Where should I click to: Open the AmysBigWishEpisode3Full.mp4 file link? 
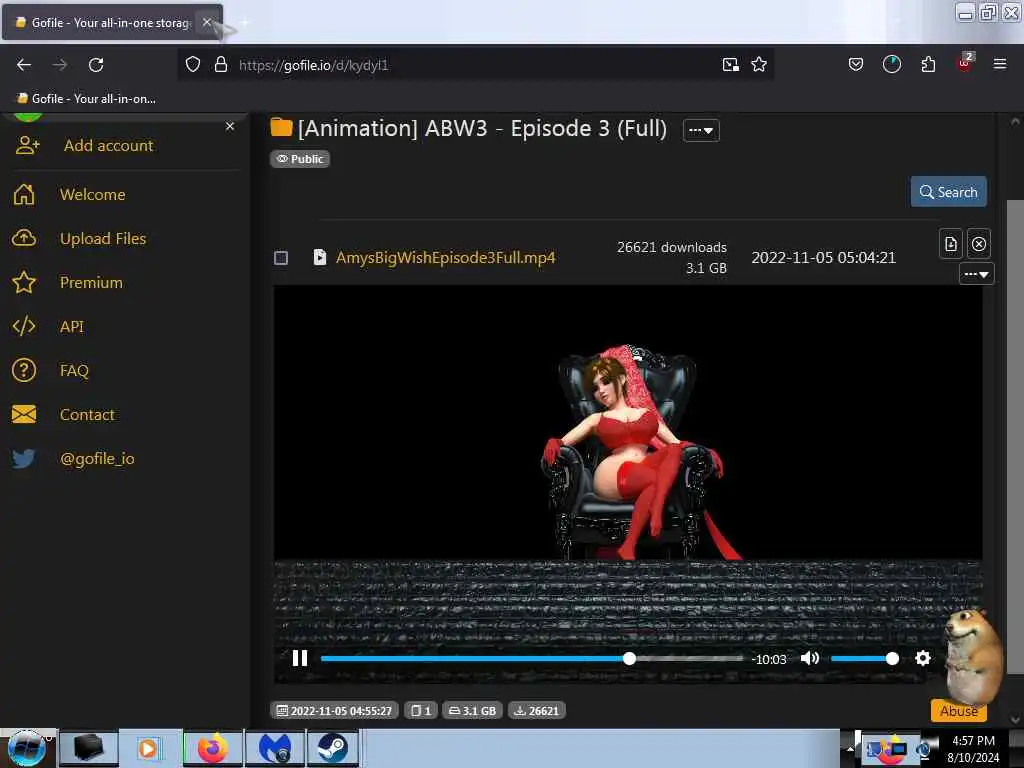(x=445, y=257)
